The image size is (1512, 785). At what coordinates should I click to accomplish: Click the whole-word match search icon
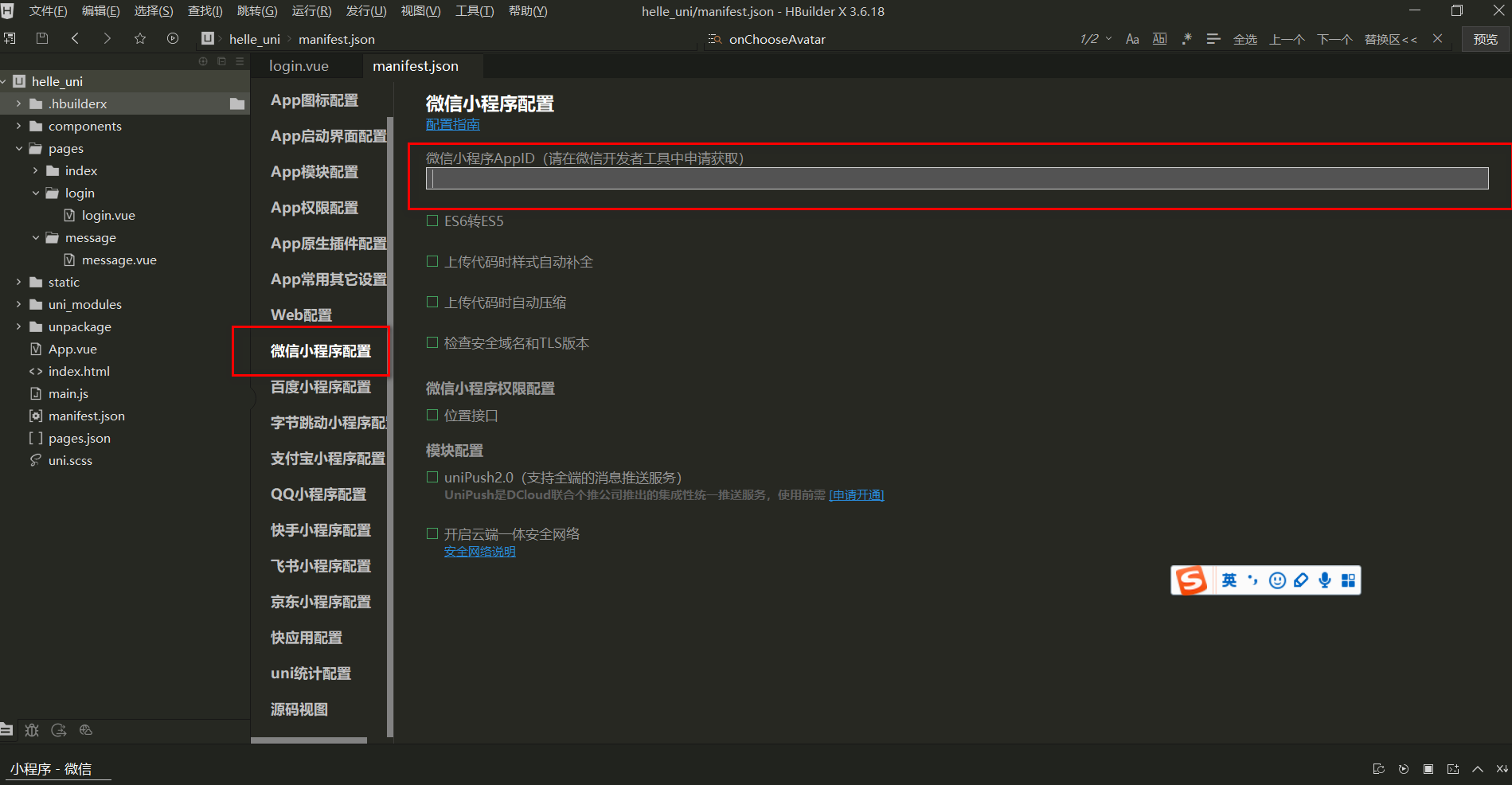point(1159,38)
